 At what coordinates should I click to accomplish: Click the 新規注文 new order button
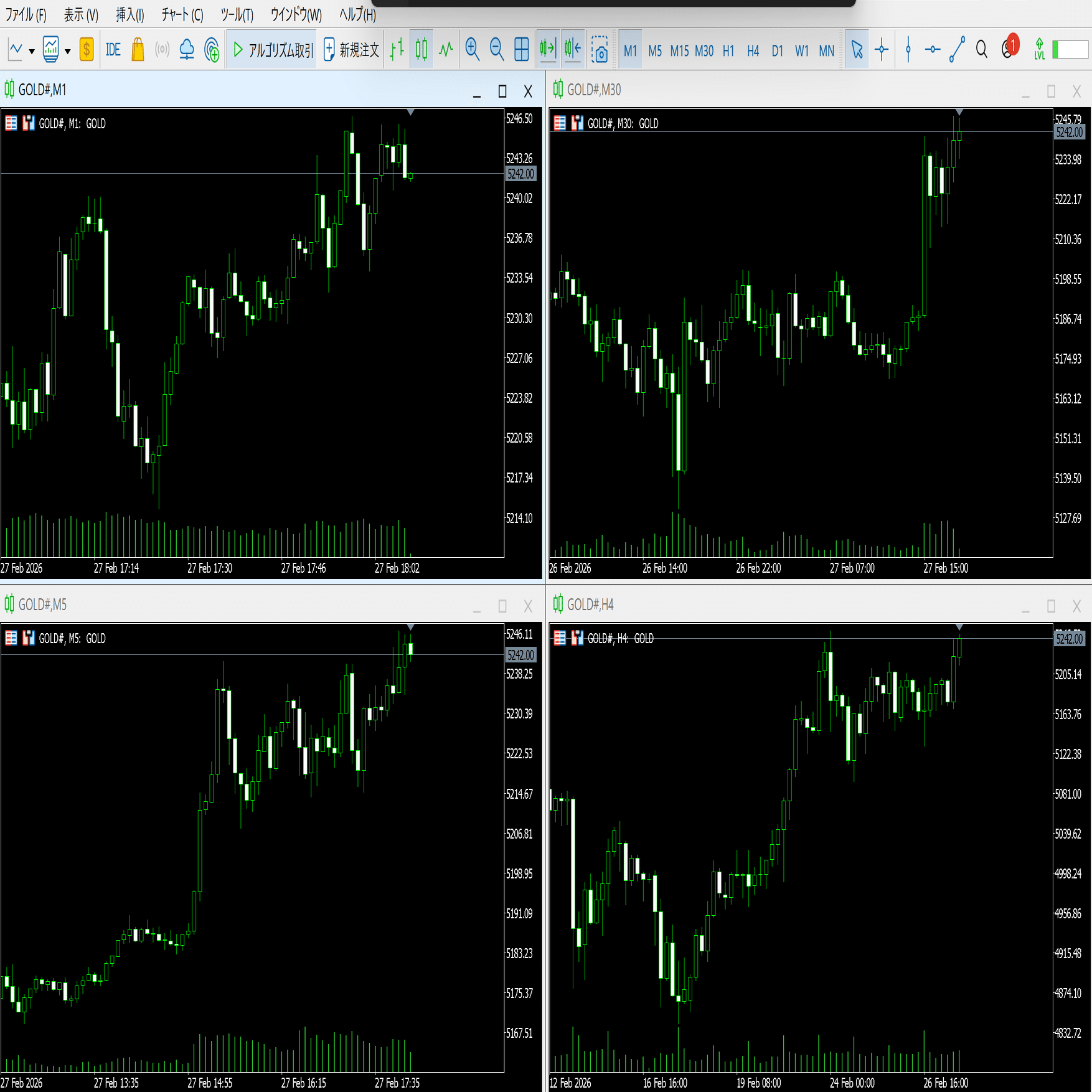click(352, 50)
